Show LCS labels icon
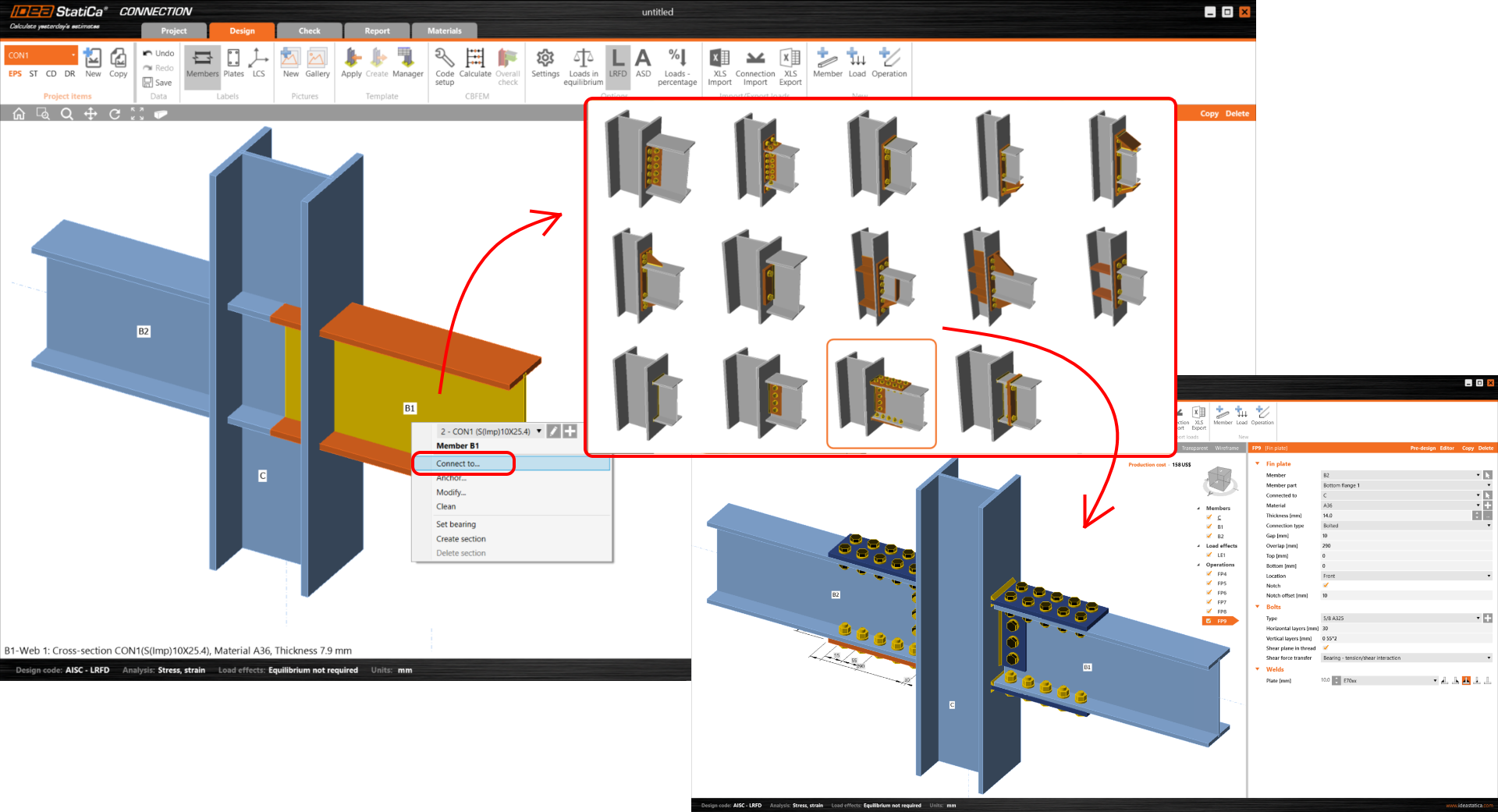The width and height of the screenshot is (1498, 812). [258, 63]
